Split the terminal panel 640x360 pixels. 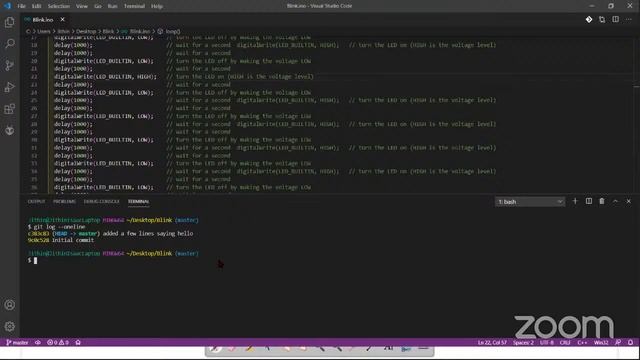(x=589, y=201)
